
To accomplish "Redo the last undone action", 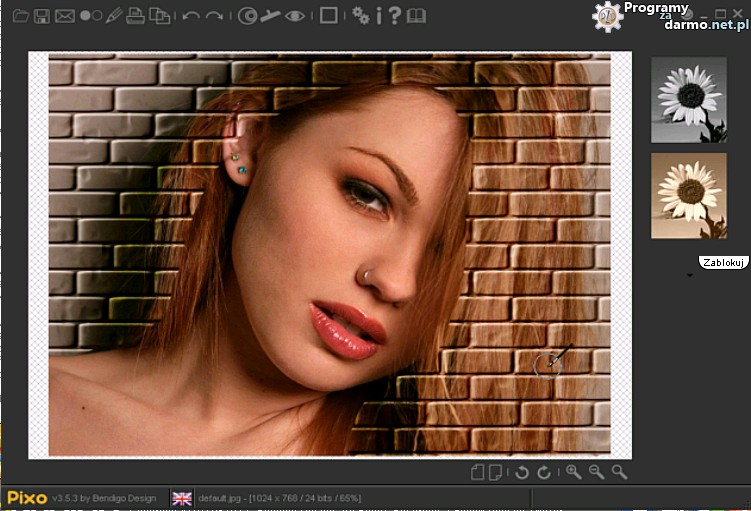I will click(213, 16).
